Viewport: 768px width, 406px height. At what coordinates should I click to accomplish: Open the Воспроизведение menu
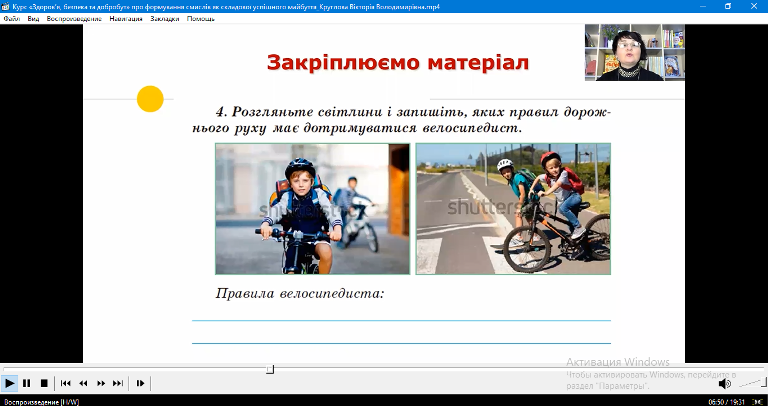[x=74, y=19]
